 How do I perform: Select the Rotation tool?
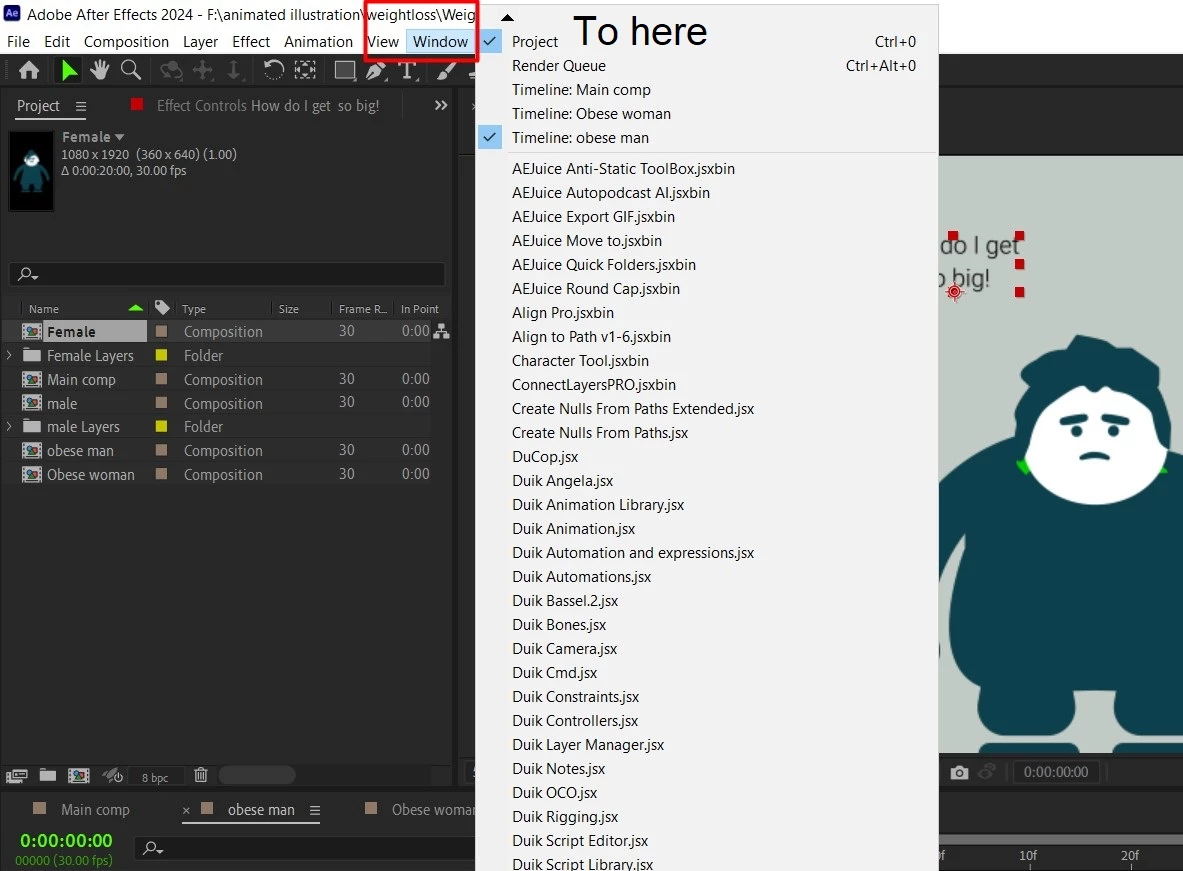click(273, 70)
